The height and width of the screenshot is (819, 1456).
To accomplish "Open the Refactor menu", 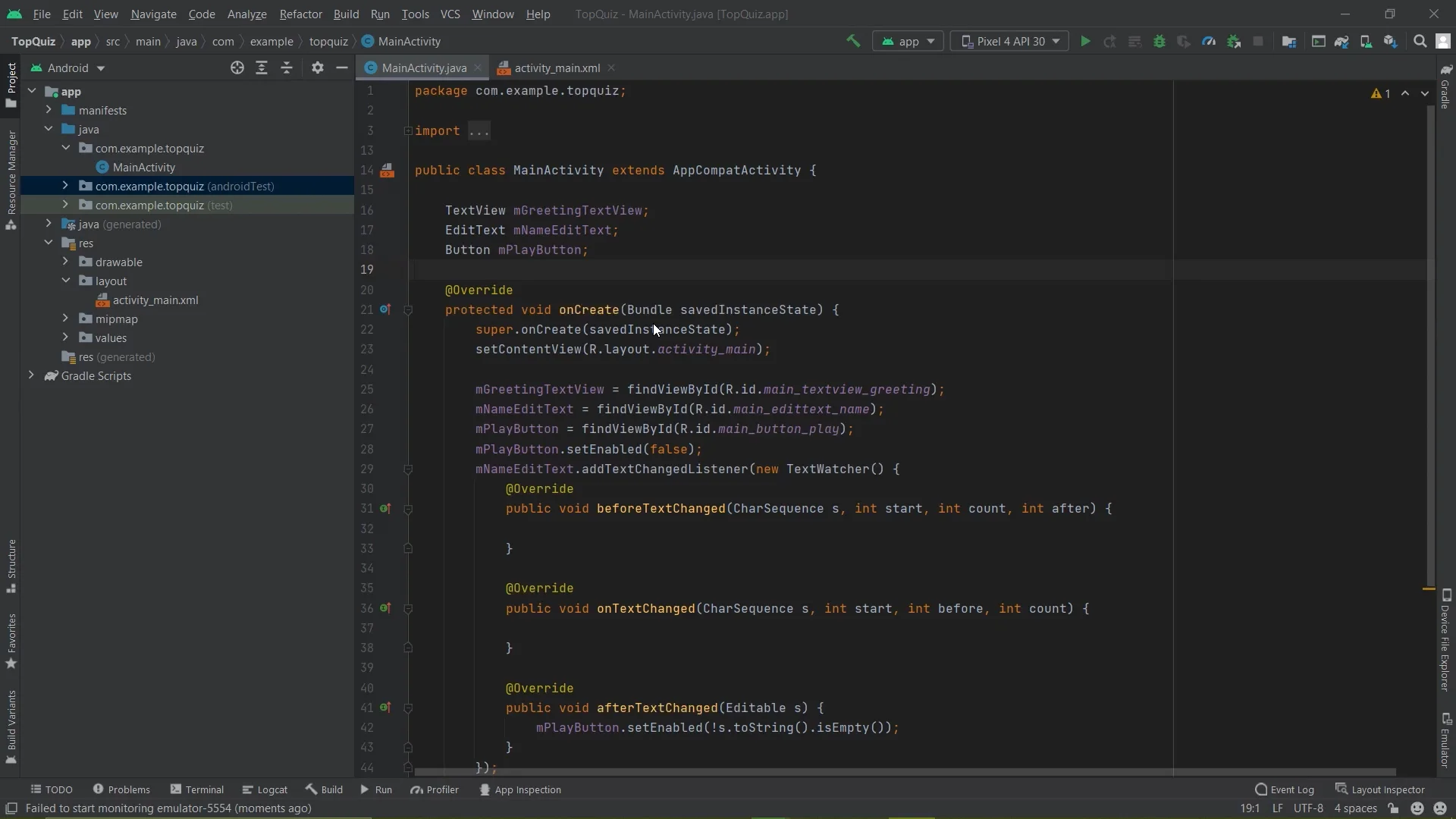I will pos(300,14).
